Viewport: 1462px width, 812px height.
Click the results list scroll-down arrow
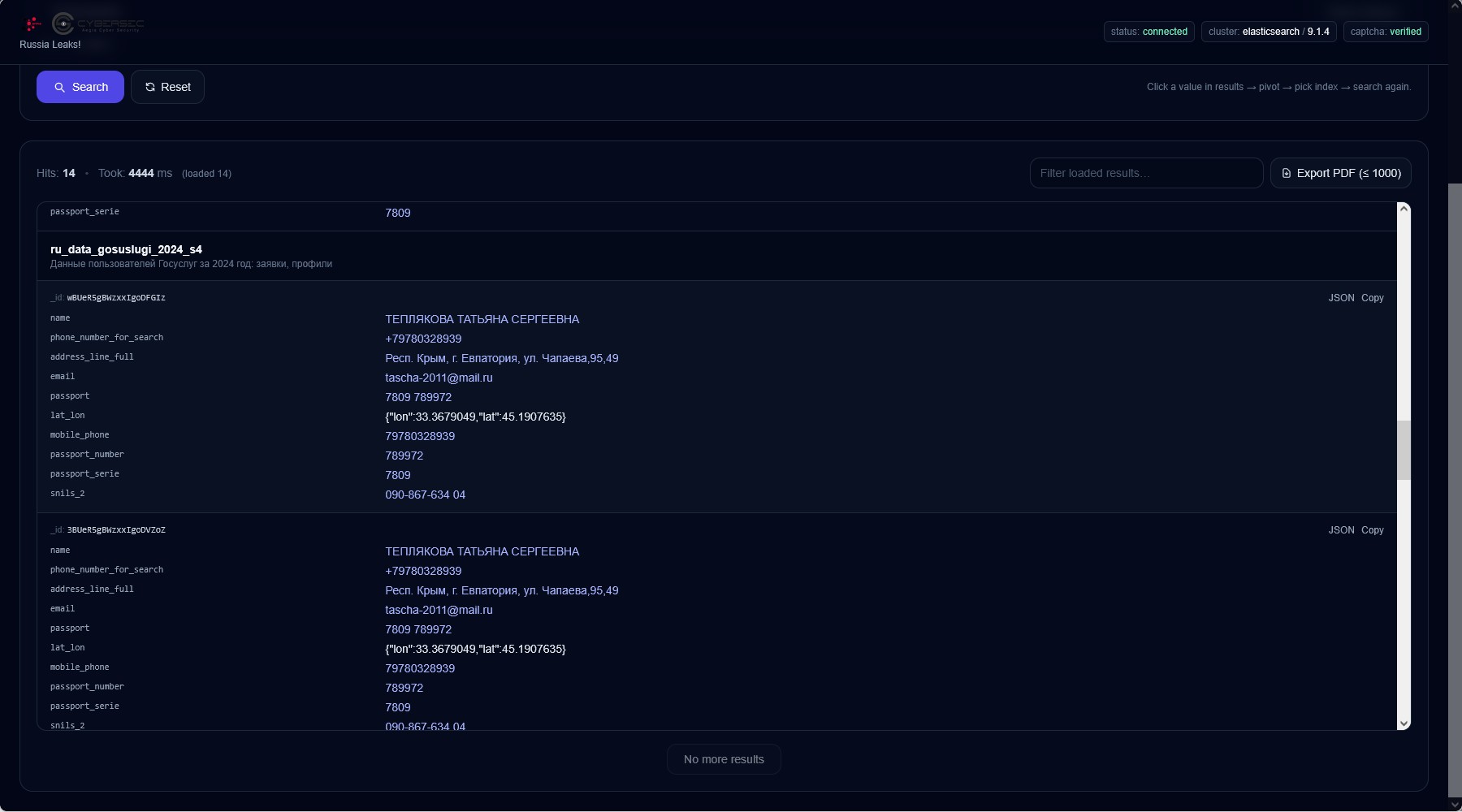(1403, 723)
